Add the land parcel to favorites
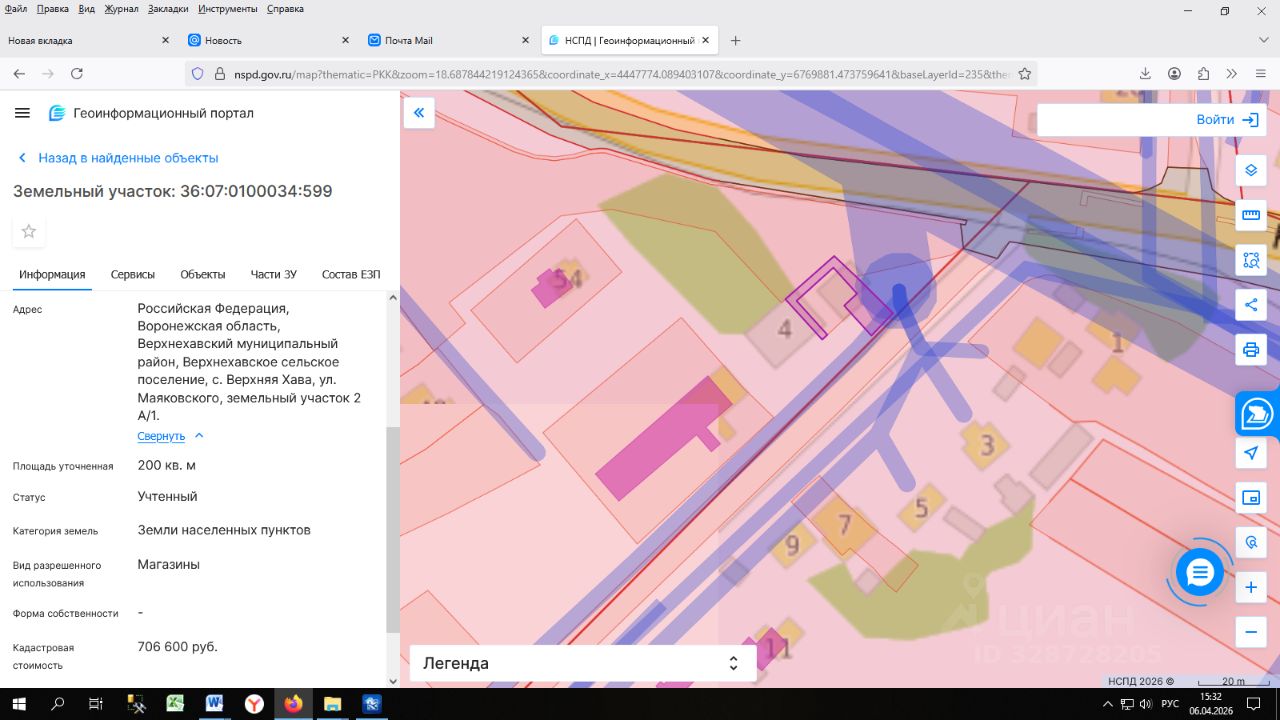The height and width of the screenshot is (720, 1280). click(x=29, y=232)
